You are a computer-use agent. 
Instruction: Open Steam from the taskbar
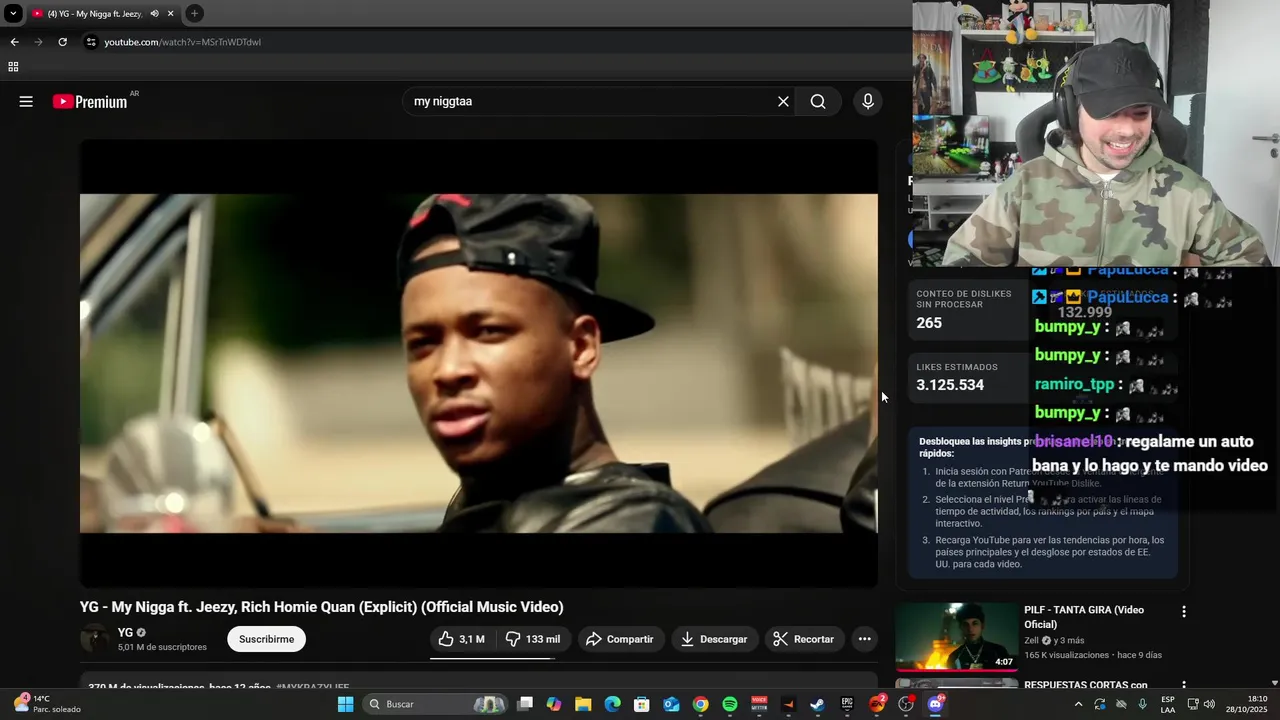click(818, 704)
